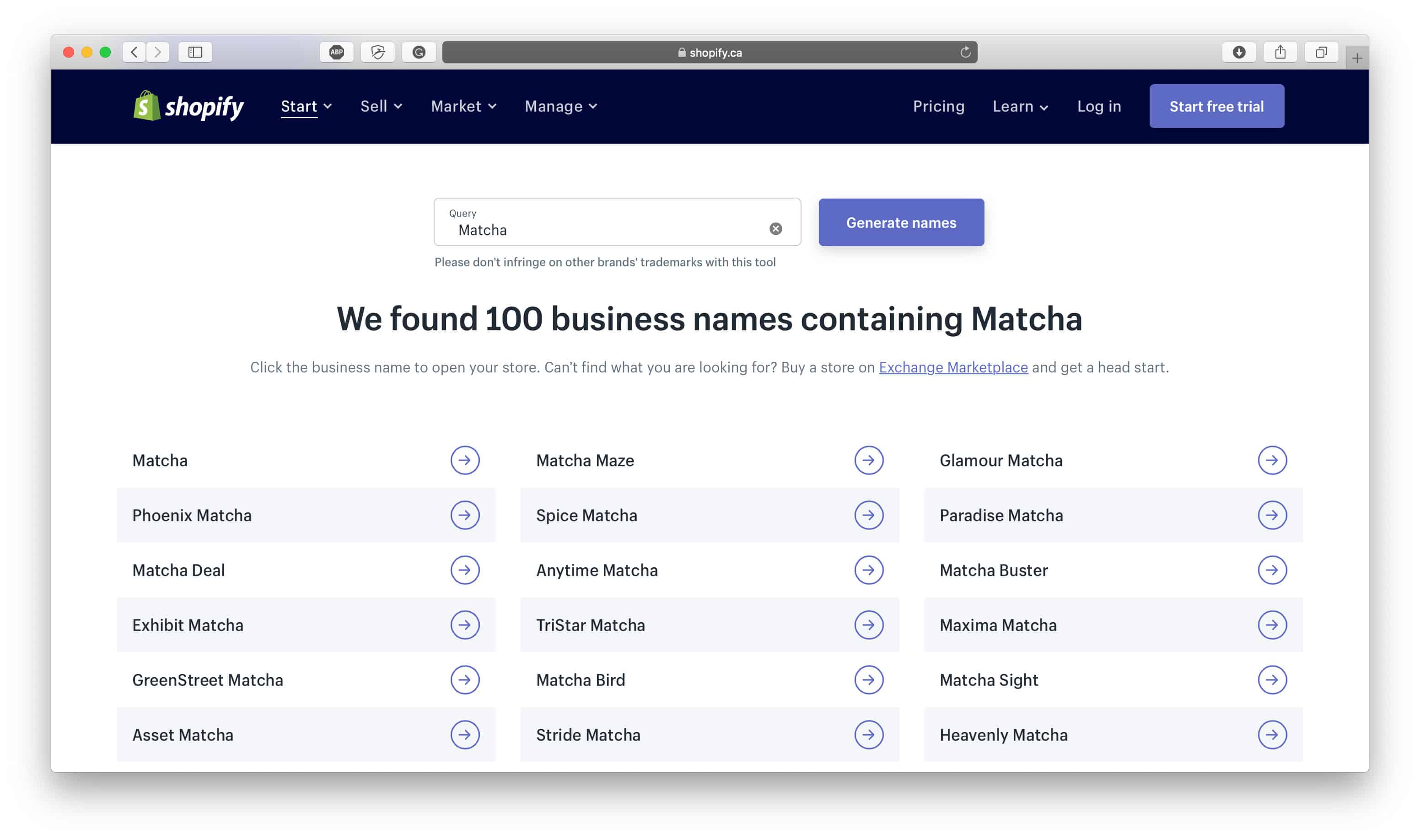Viewport: 1420px width, 840px height.
Task: Select the Matcha Deal business name
Action: (x=178, y=570)
